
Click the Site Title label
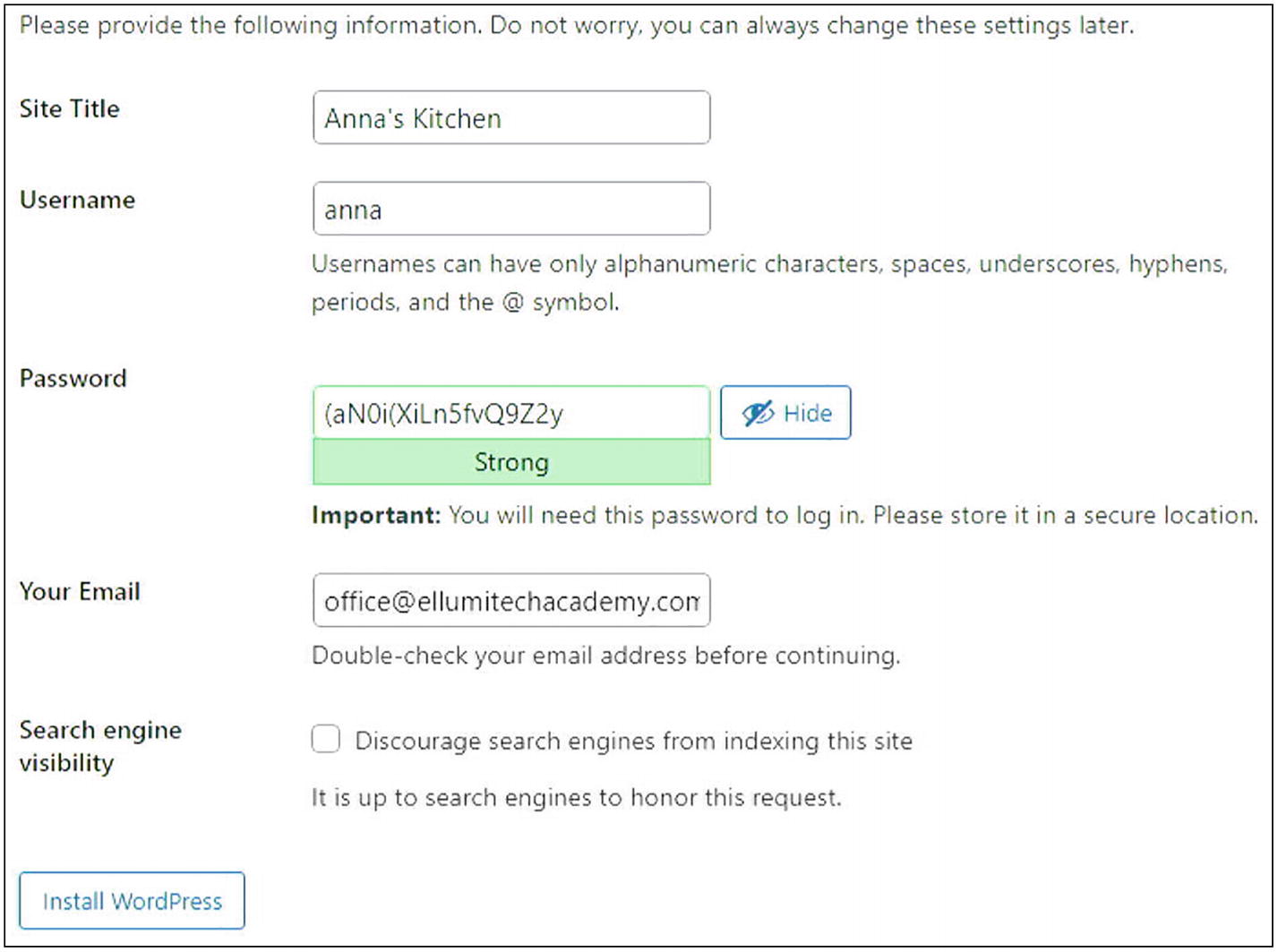(x=69, y=108)
